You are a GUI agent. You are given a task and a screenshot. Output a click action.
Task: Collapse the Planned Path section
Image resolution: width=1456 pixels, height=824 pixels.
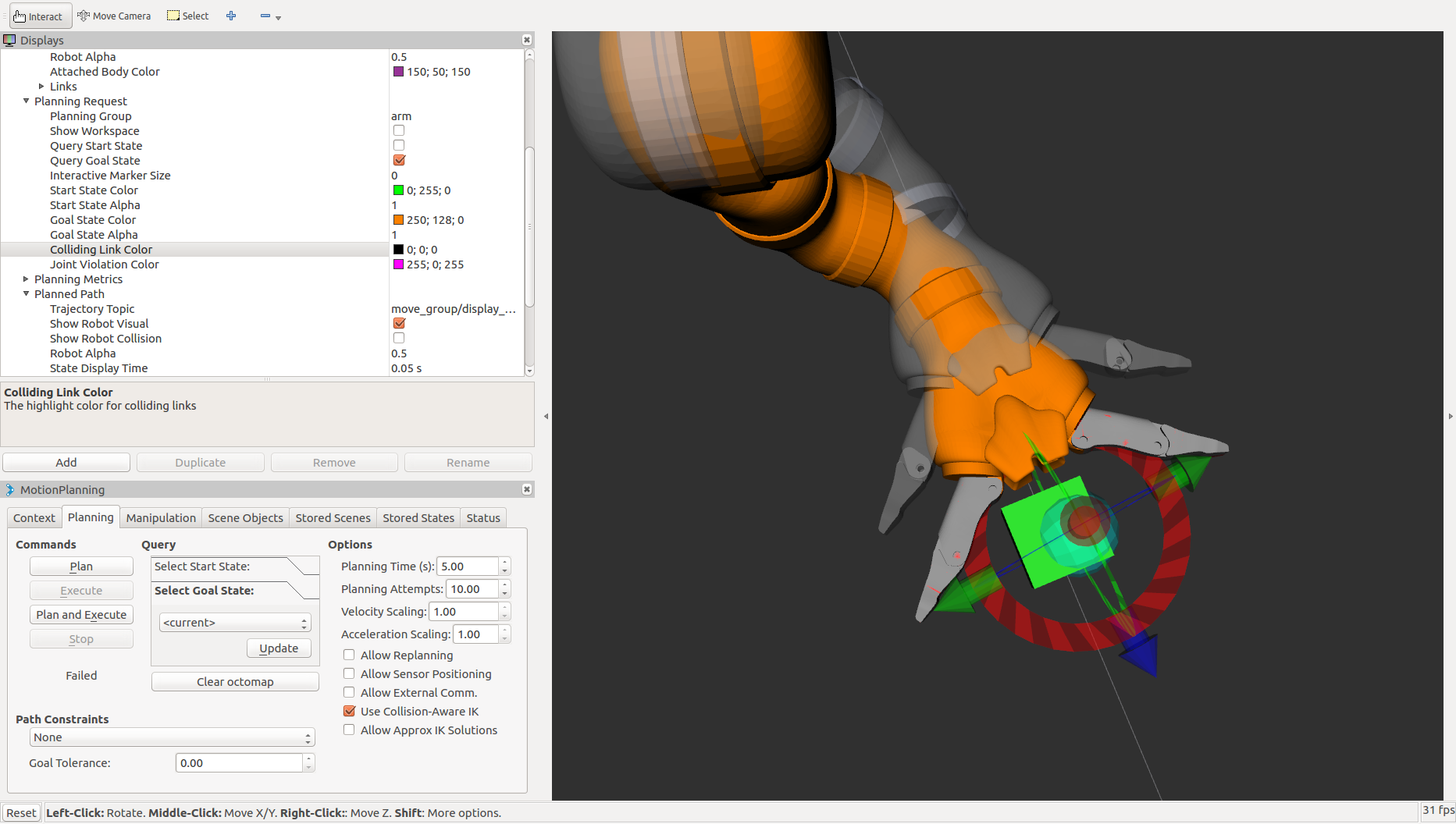tap(26, 293)
